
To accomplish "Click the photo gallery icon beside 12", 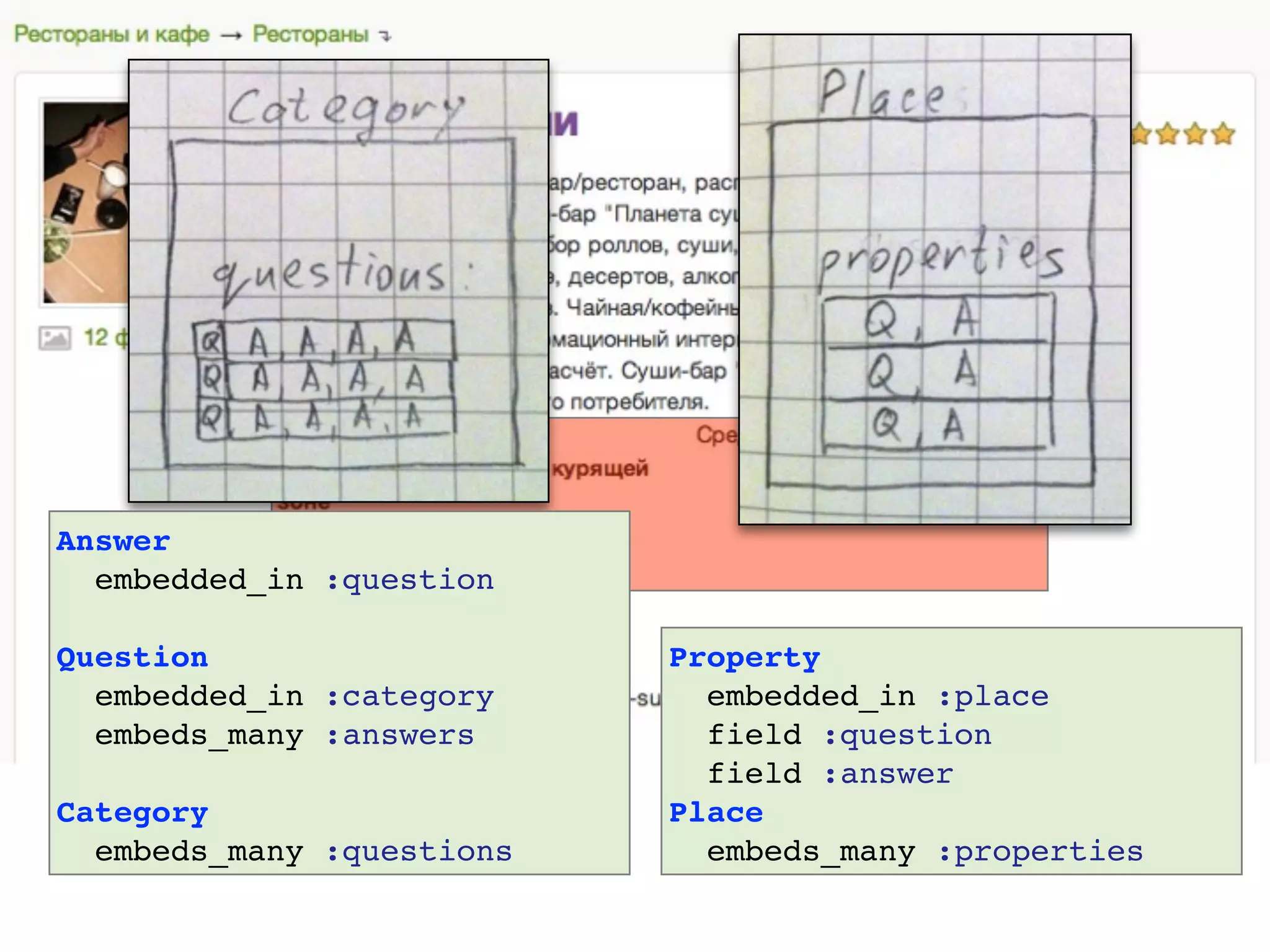I will tap(55, 338).
